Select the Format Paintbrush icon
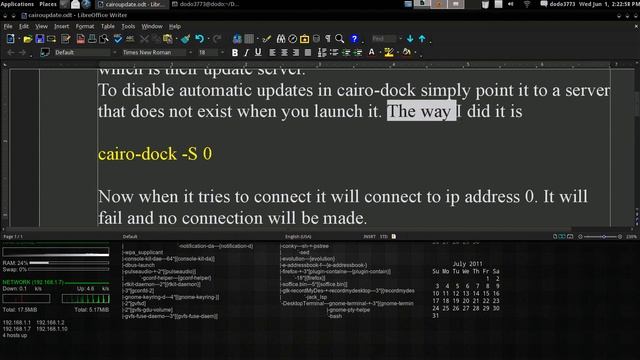Screen dimensions: 640x360 185,39
